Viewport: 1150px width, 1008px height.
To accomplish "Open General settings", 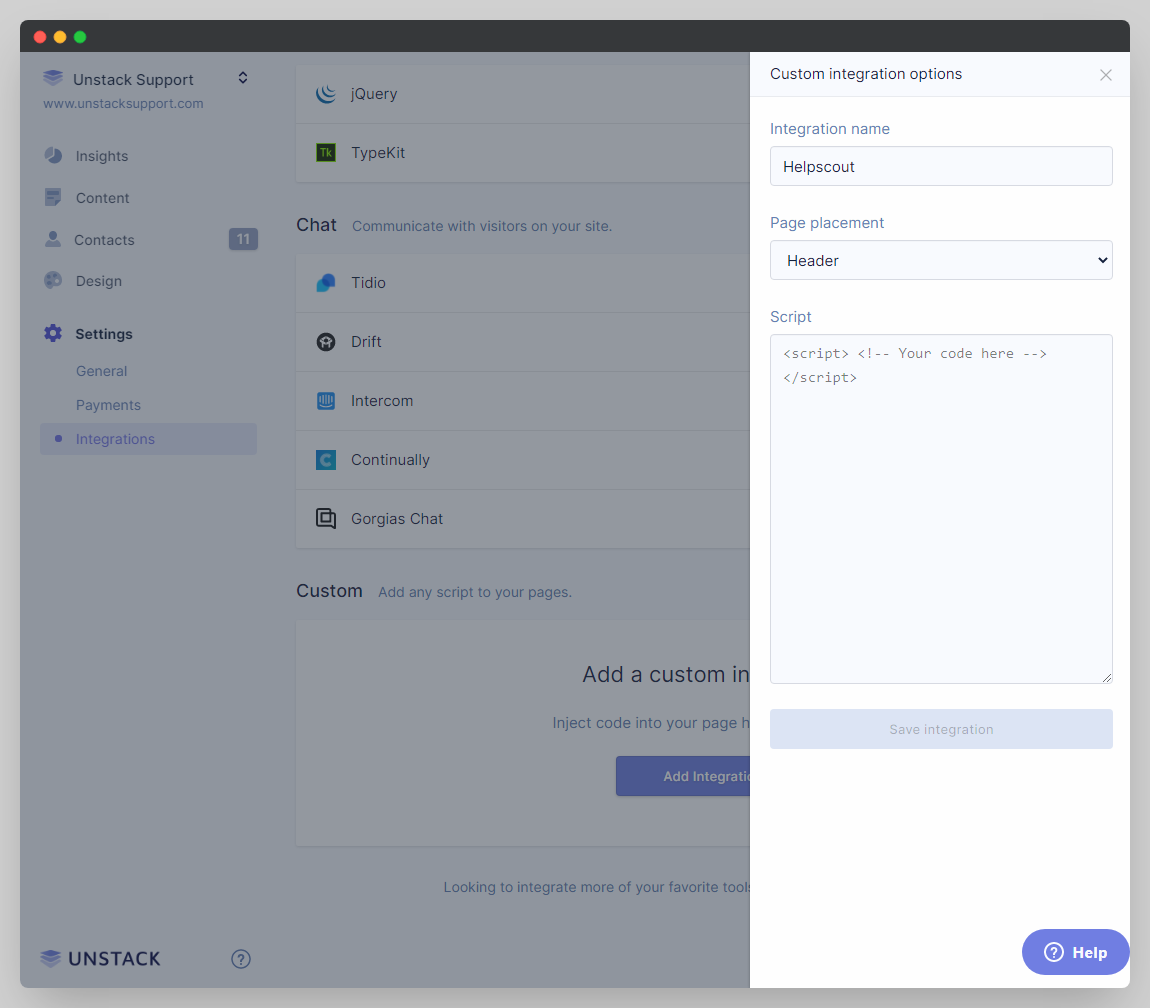I will pos(101,371).
